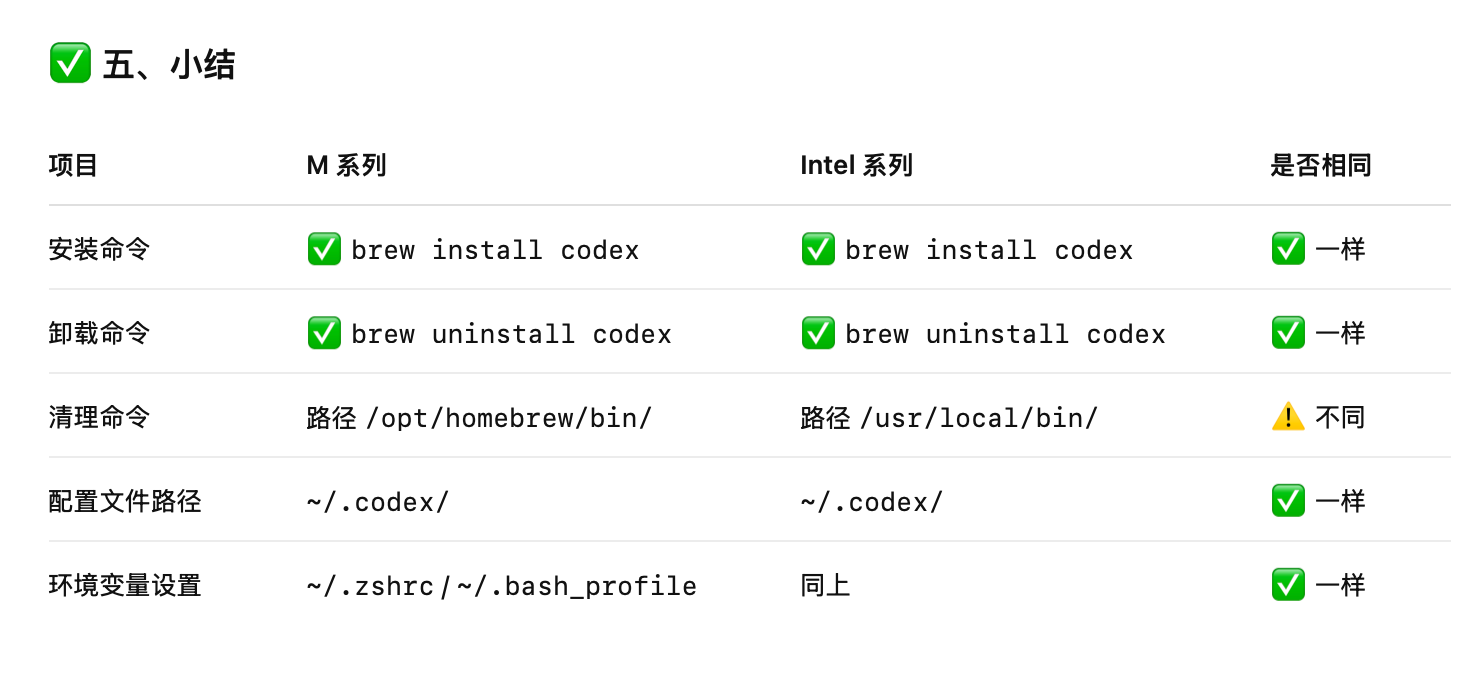1466x688 pixels.
Task: Click the M 系列 column header
Action: click(x=346, y=165)
